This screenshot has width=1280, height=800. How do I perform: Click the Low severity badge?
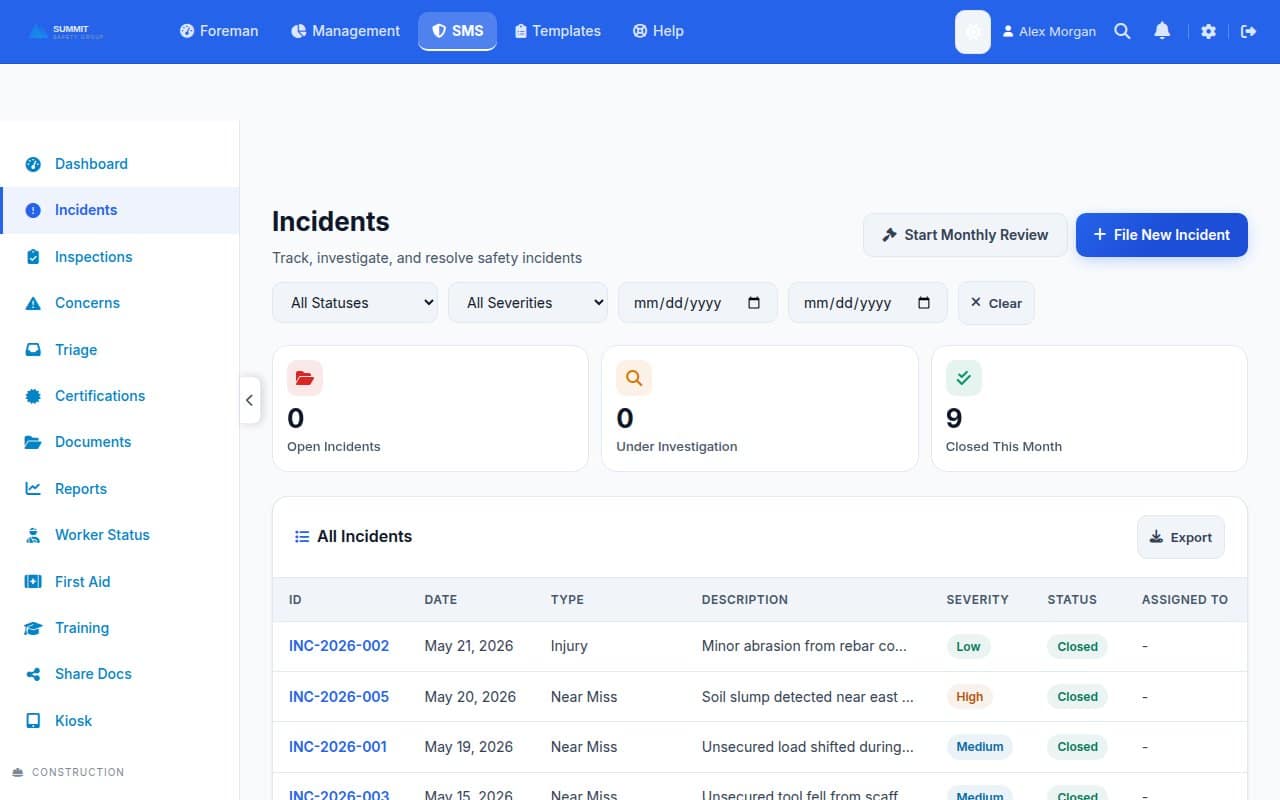click(x=968, y=646)
